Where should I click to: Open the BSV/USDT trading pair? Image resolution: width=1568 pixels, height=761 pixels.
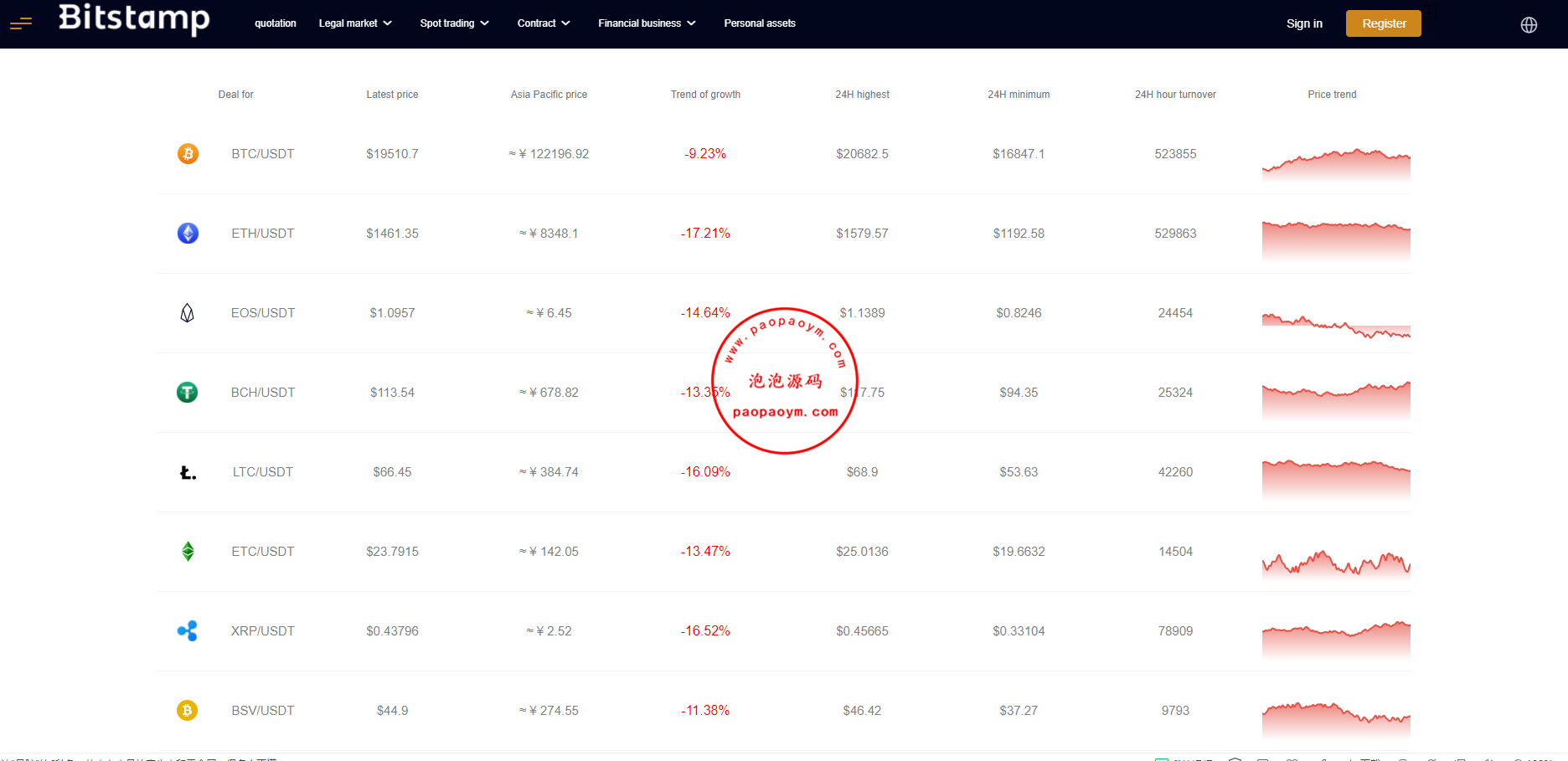click(263, 711)
